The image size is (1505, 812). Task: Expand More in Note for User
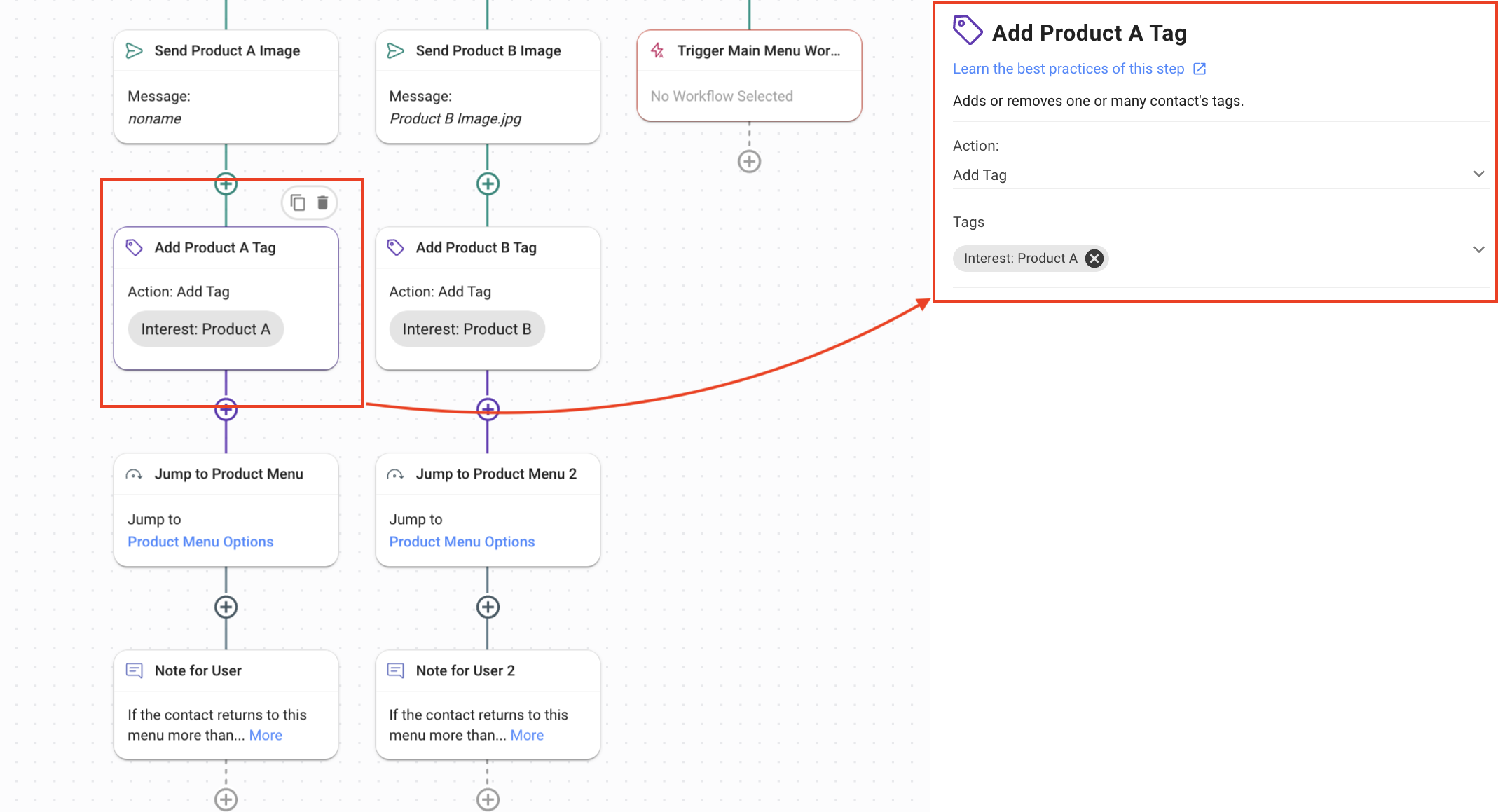click(266, 735)
